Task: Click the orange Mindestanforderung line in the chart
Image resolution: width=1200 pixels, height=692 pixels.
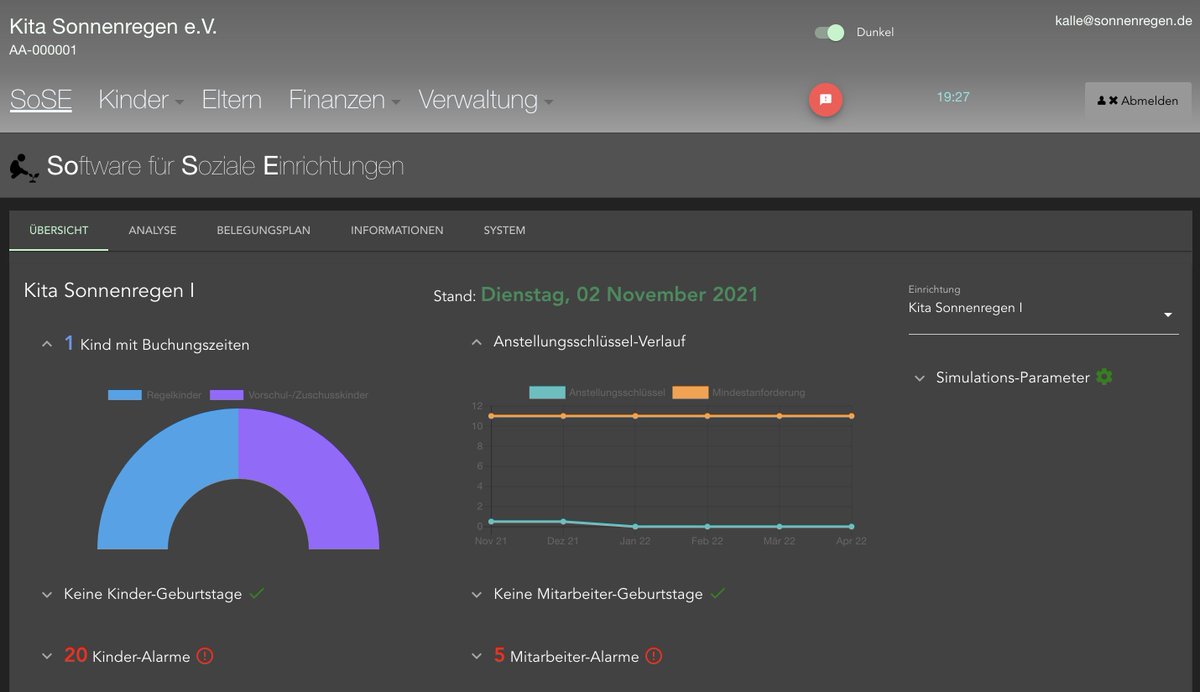Action: [x=671, y=416]
